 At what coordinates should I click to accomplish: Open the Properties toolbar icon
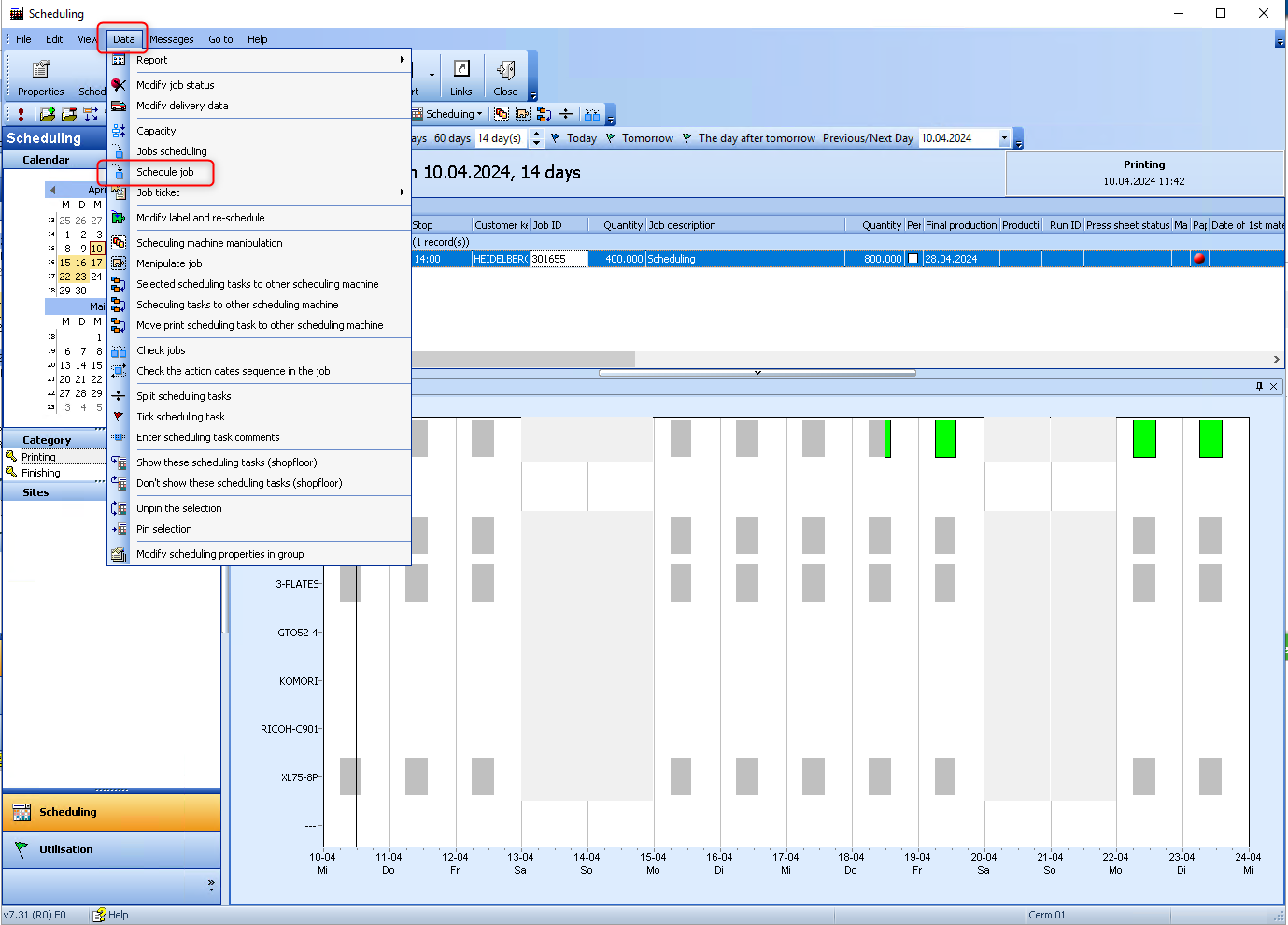pyautogui.click(x=40, y=70)
